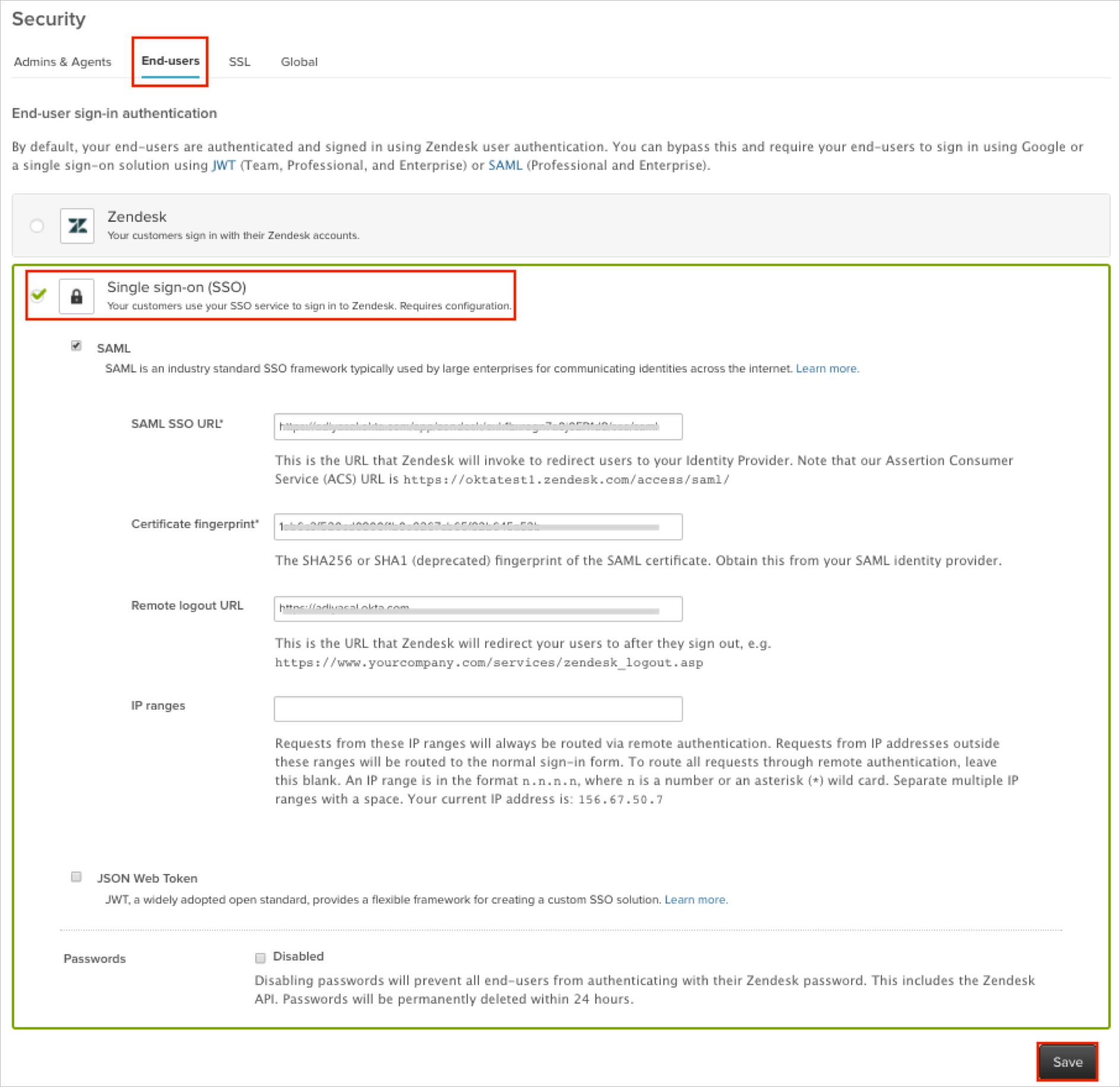Enable the JSON Web Token checkbox
This screenshot has width=1120, height=1087.
76,877
